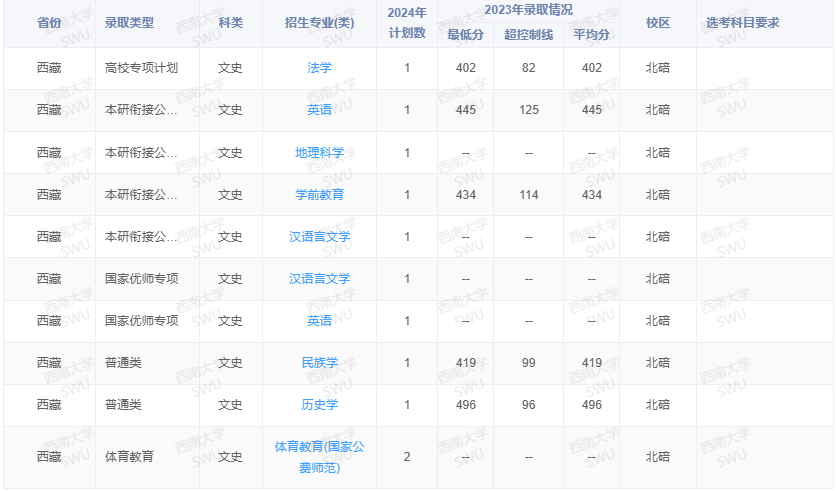Select the 平均分 value 434 in 学前教育 row

pos(592,195)
